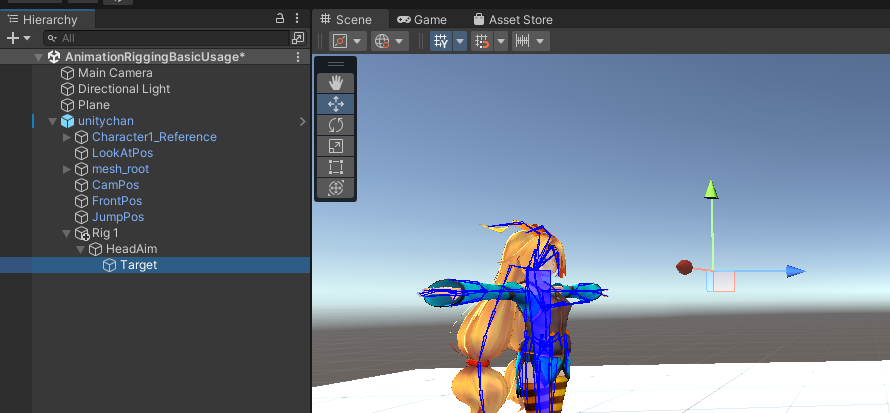The width and height of the screenshot is (890, 413).
Task: Select the Scale tool
Action: (x=335, y=146)
